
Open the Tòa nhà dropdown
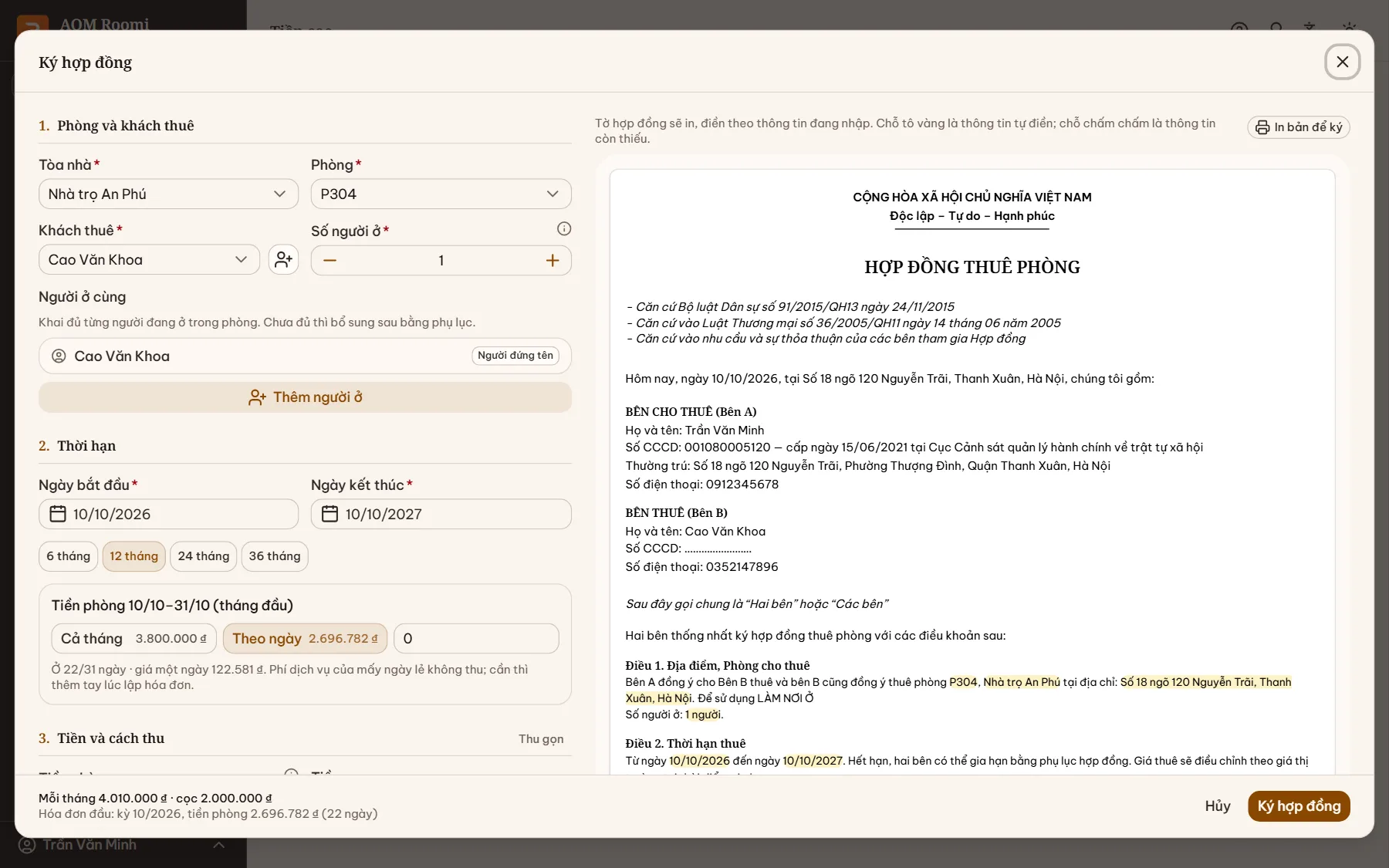pyautogui.click(x=168, y=194)
